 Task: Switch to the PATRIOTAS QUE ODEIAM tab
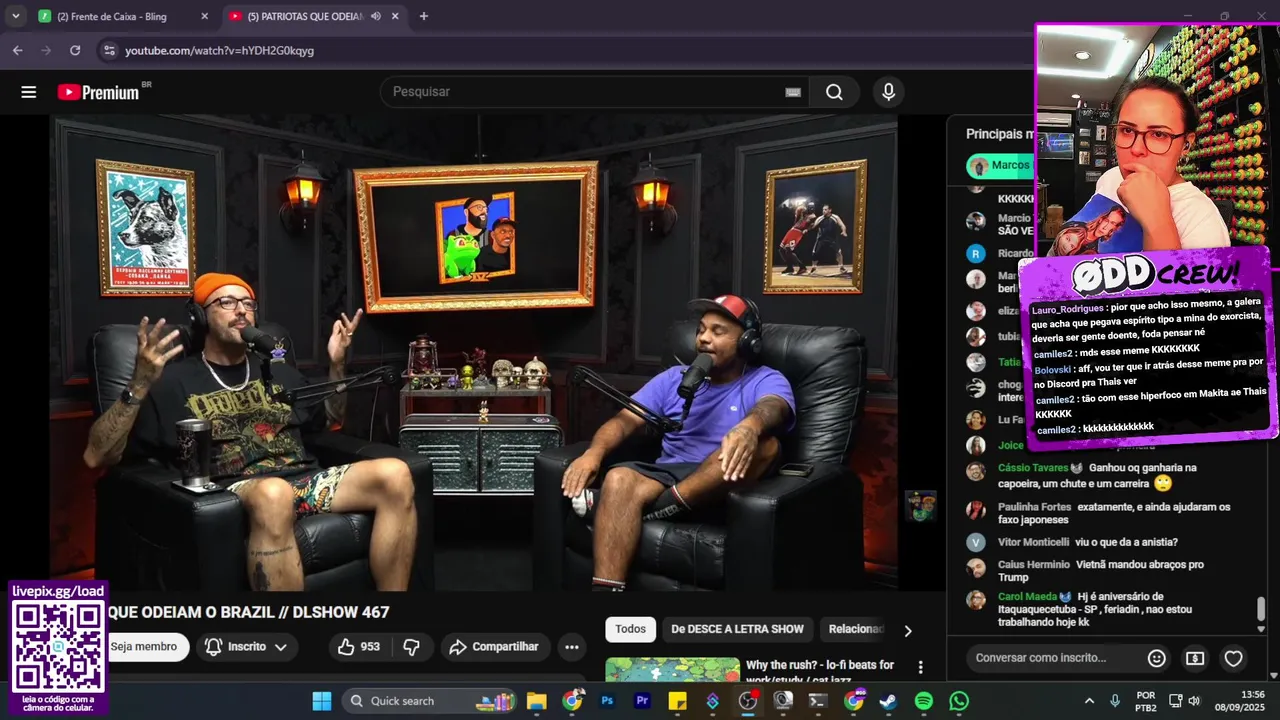tap(316, 16)
